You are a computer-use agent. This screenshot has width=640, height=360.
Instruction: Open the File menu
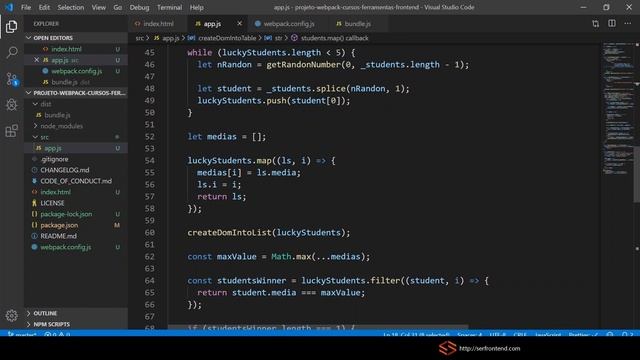point(26,7)
